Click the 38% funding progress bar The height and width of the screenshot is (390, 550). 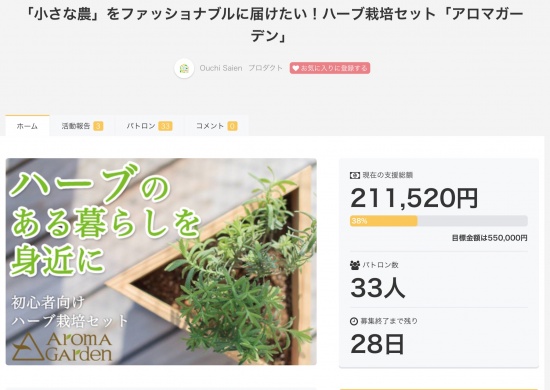(439, 221)
